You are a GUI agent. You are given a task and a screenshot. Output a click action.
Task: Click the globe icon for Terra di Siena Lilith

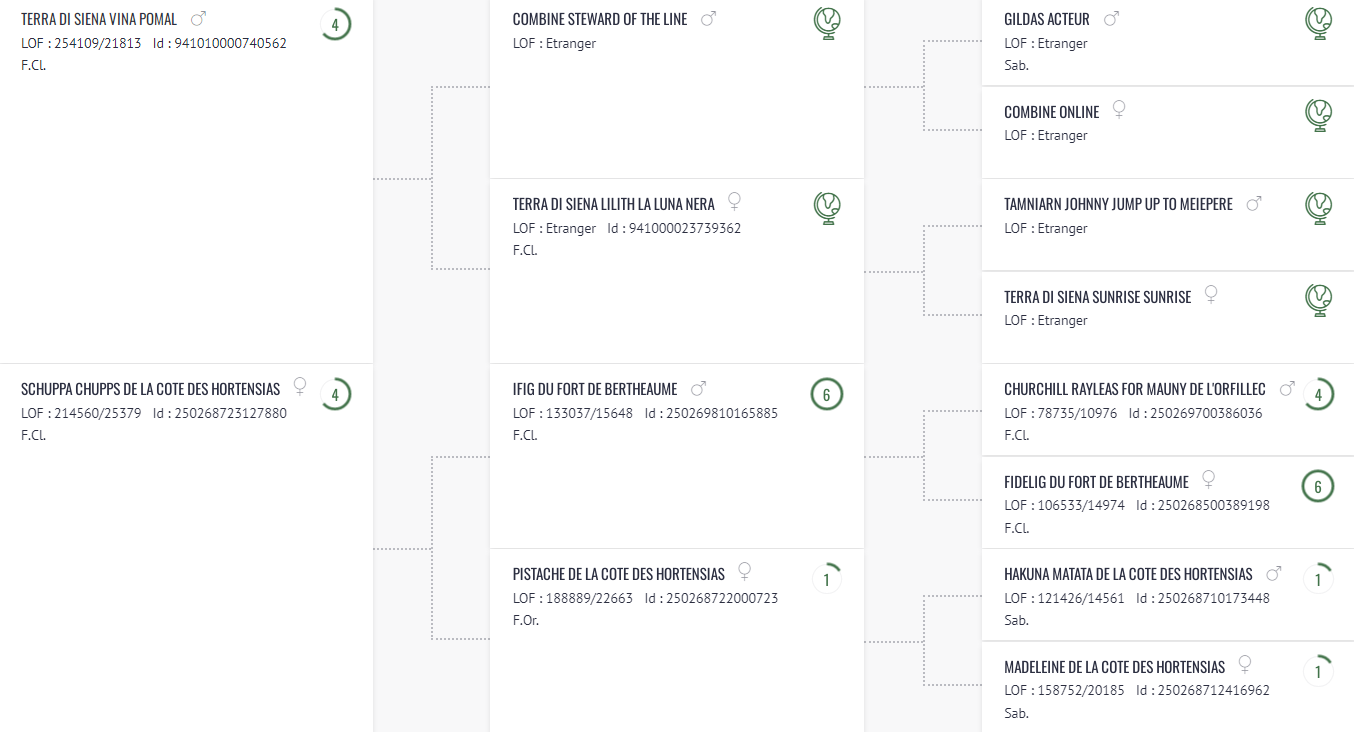827,208
